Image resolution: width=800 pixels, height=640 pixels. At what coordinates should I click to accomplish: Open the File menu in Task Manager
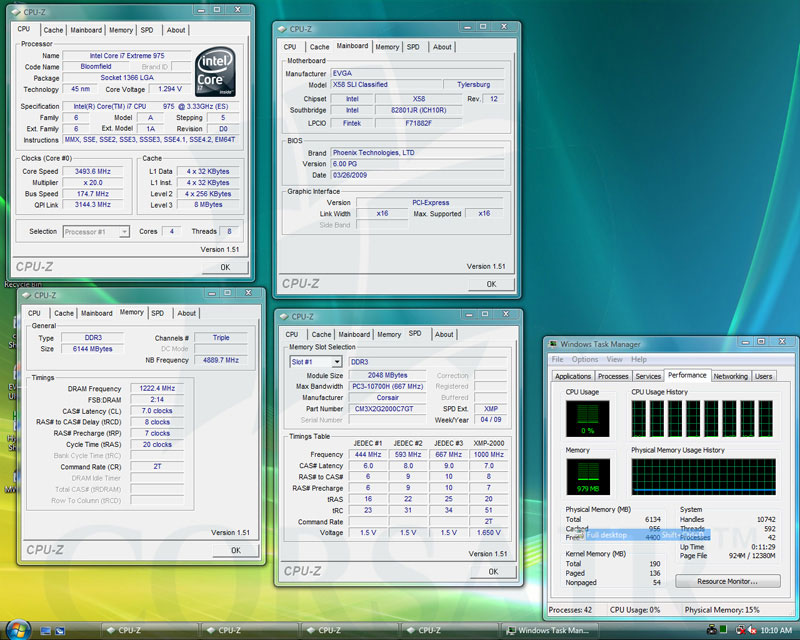tap(557, 359)
